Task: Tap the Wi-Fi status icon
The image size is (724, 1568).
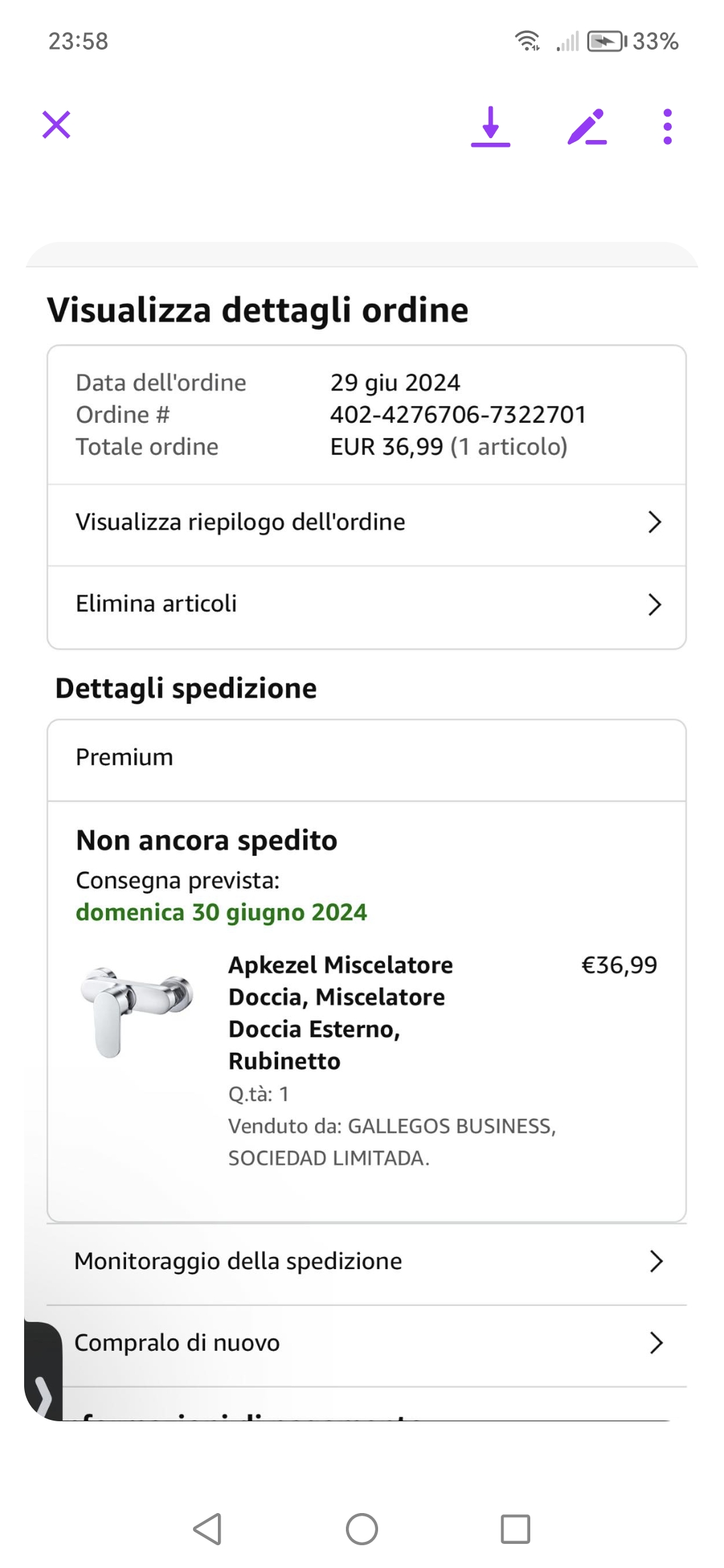Action: pyautogui.click(x=528, y=41)
